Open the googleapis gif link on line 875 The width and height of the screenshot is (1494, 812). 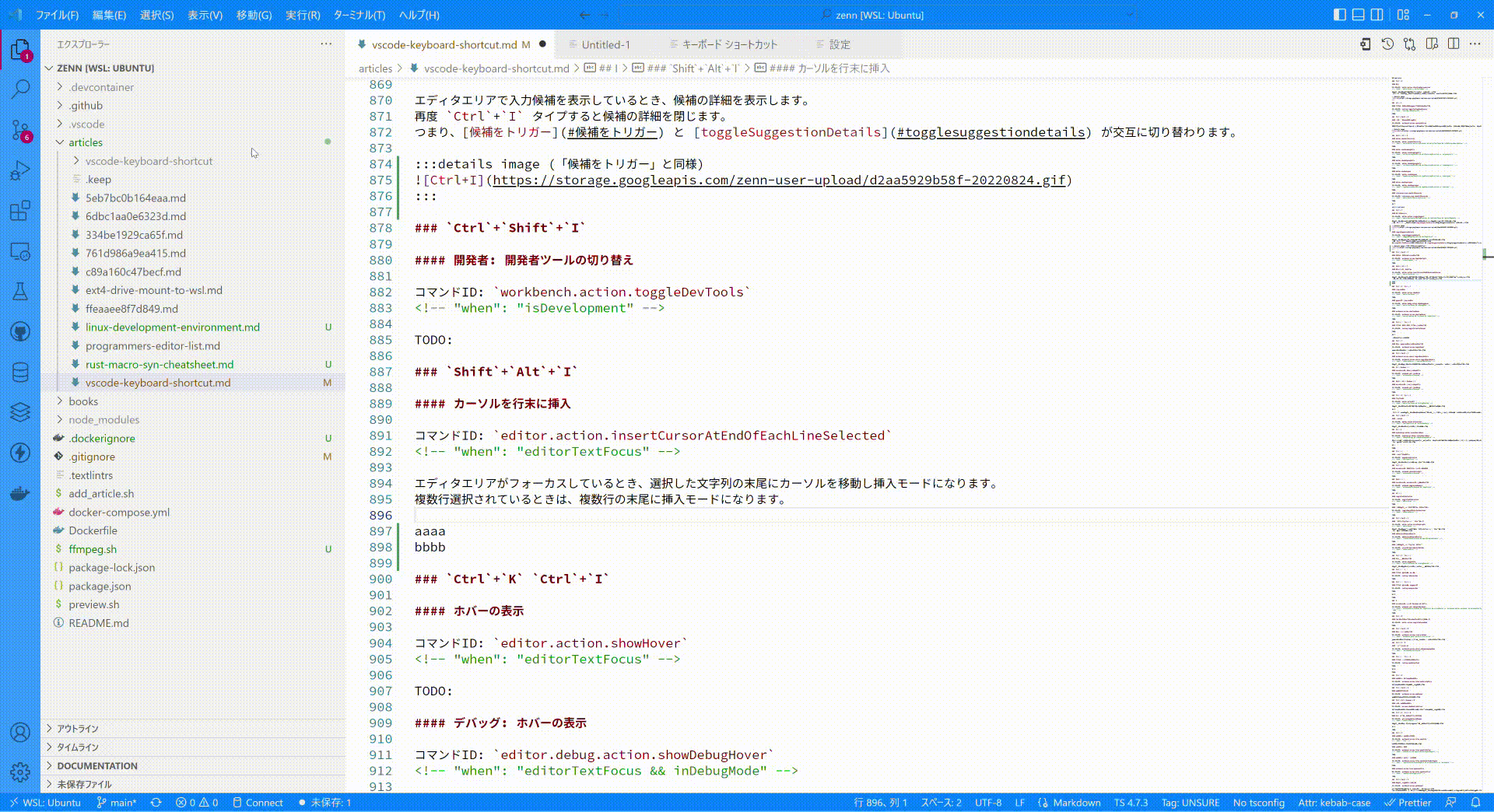779,180
